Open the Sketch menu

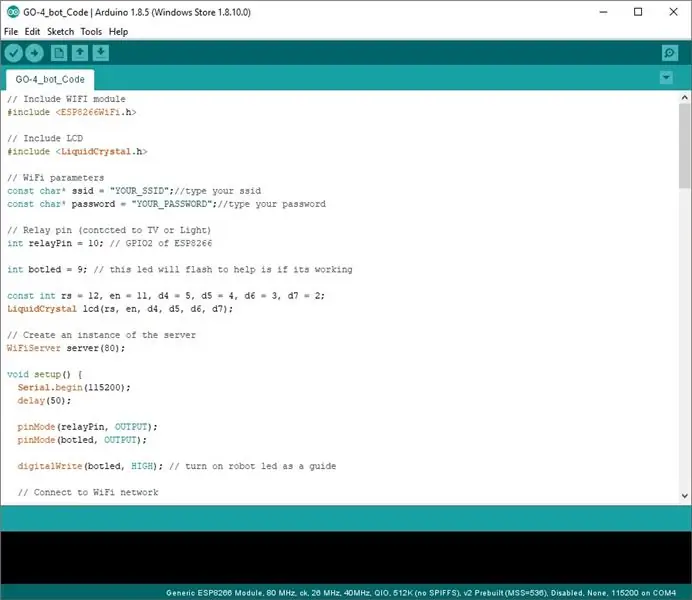pyautogui.click(x=60, y=32)
